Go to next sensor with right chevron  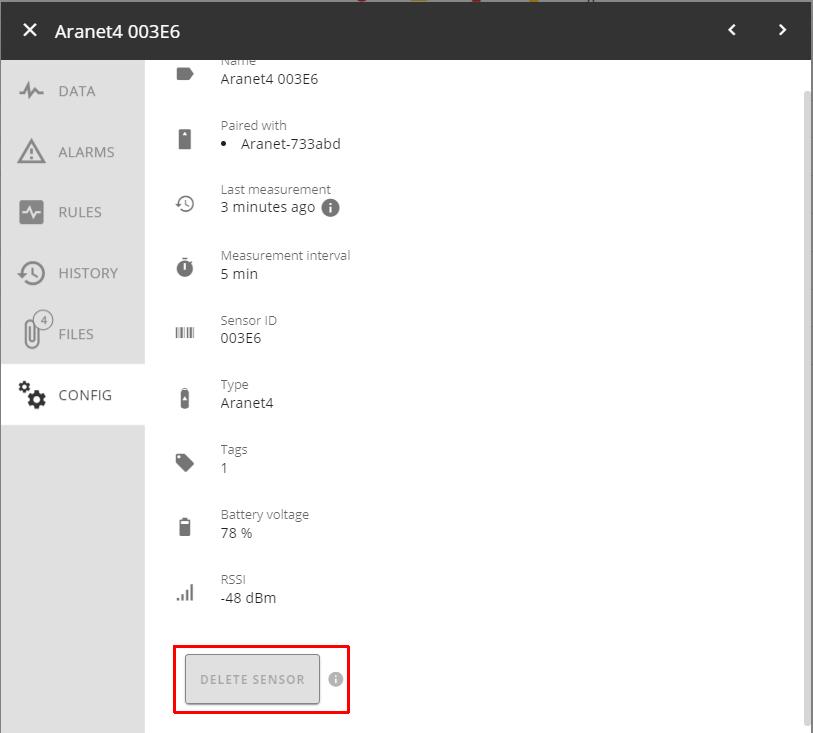tap(782, 30)
